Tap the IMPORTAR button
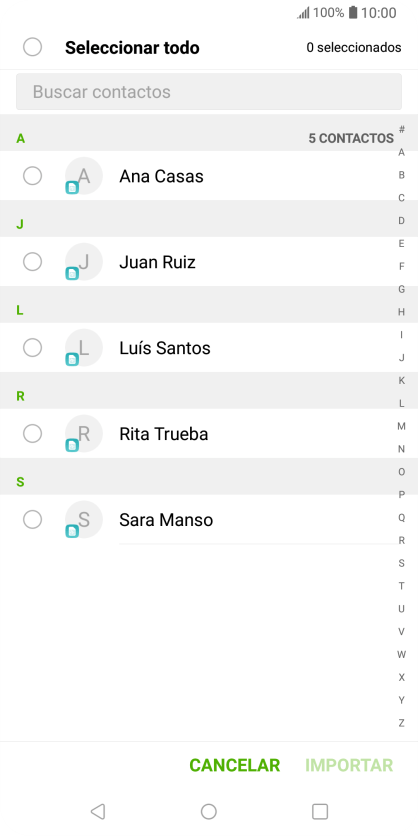Screen dimensions: 418x836 tap(349, 765)
